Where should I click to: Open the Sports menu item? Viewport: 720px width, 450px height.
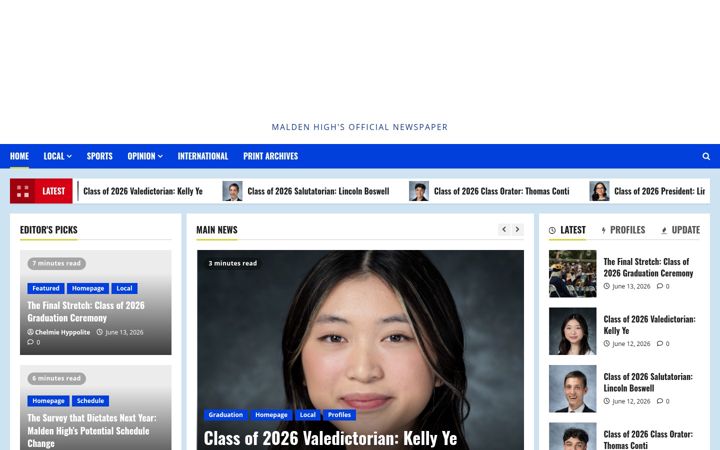coord(100,156)
